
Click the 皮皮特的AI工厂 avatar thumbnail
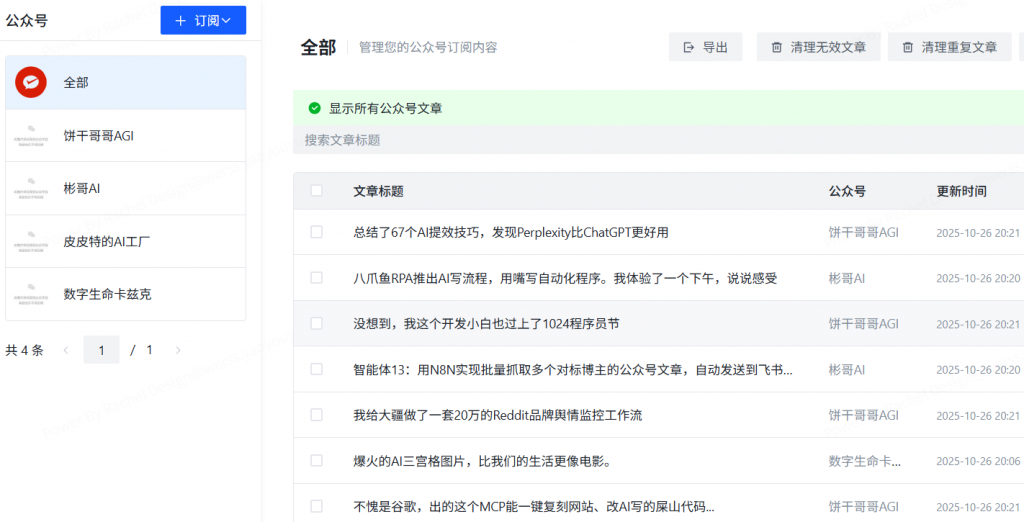coord(31,241)
